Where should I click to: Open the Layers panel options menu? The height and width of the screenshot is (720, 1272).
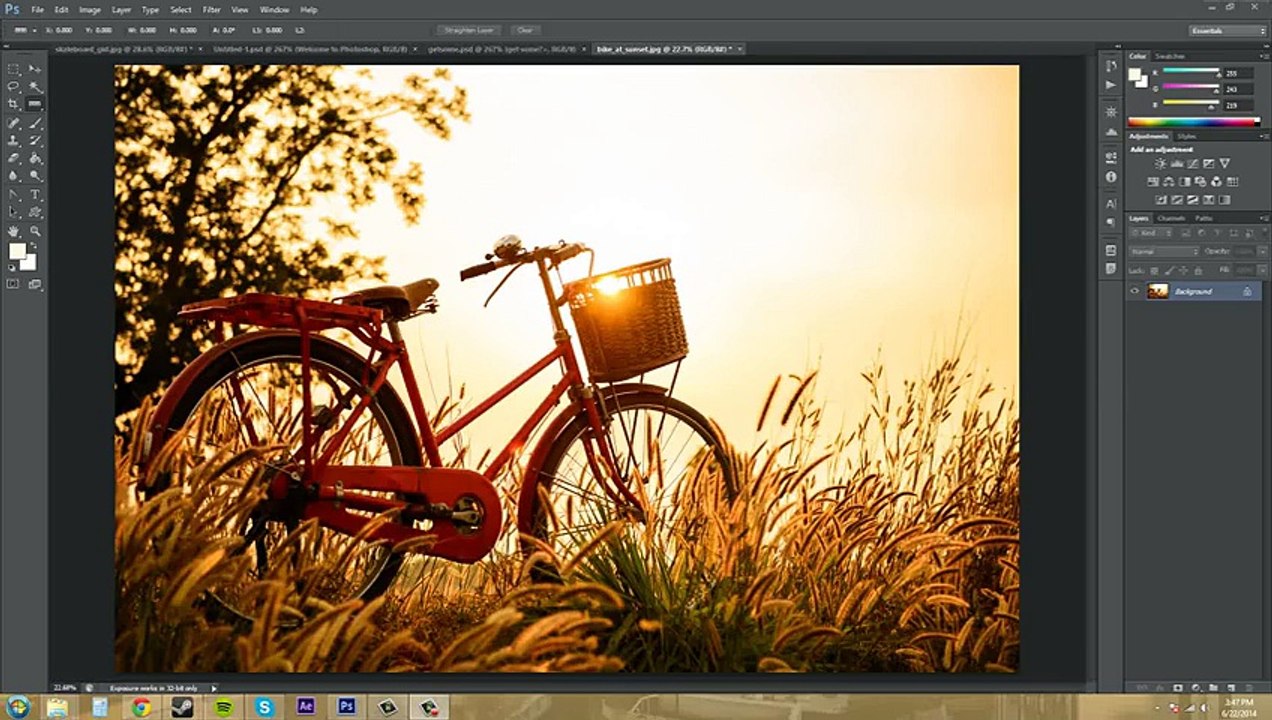click(1264, 218)
